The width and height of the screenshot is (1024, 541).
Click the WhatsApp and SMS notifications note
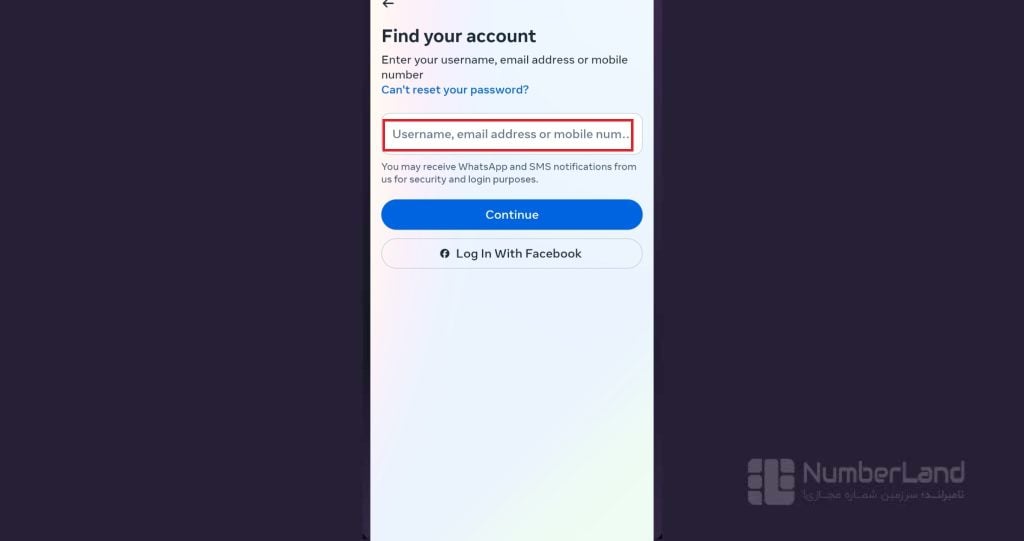coord(509,173)
